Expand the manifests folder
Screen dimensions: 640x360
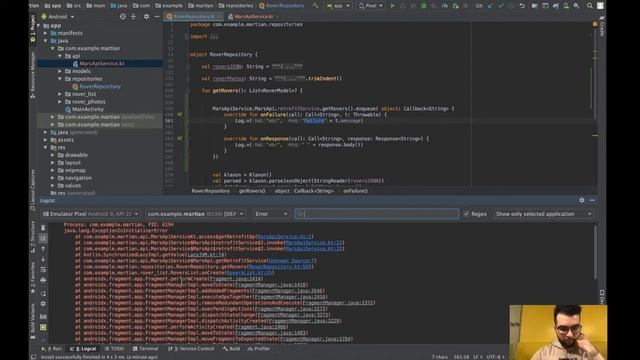pyautogui.click(x=46, y=33)
